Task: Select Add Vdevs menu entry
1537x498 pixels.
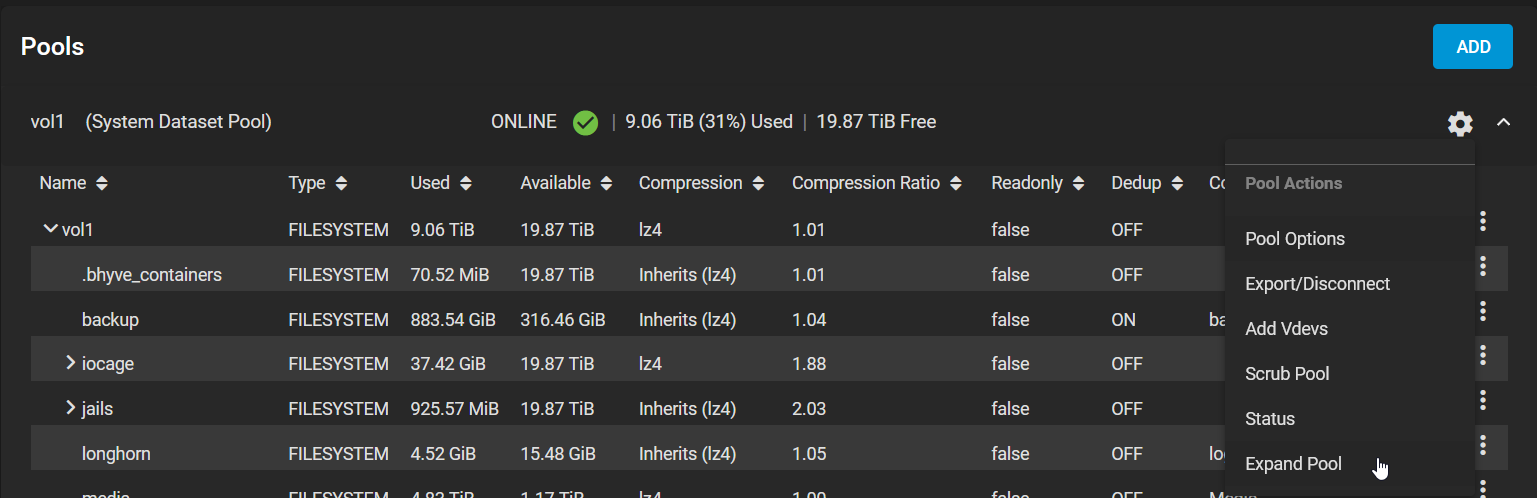Action: (1286, 329)
